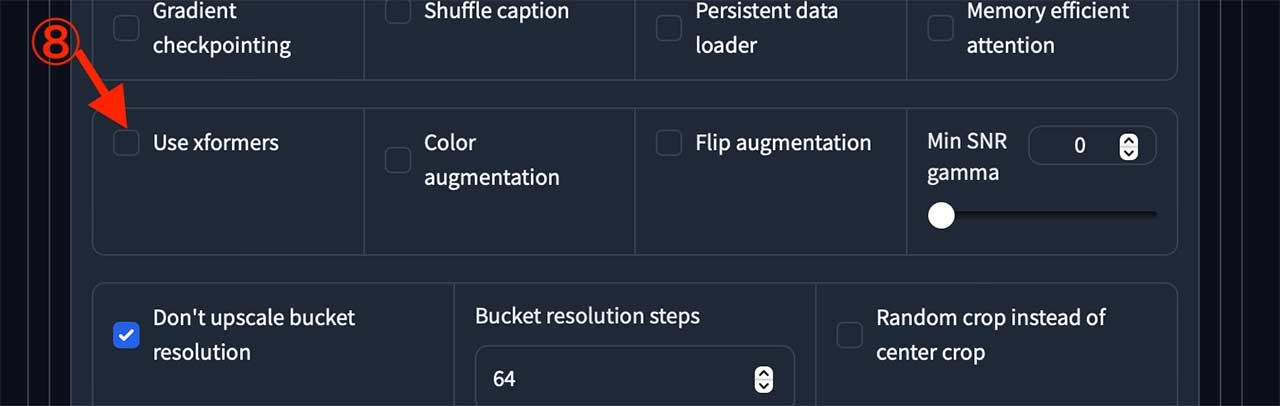Decrease Min SNR gamma with down arrow
Viewport: 1280px width, 406px height.
tap(1129, 152)
